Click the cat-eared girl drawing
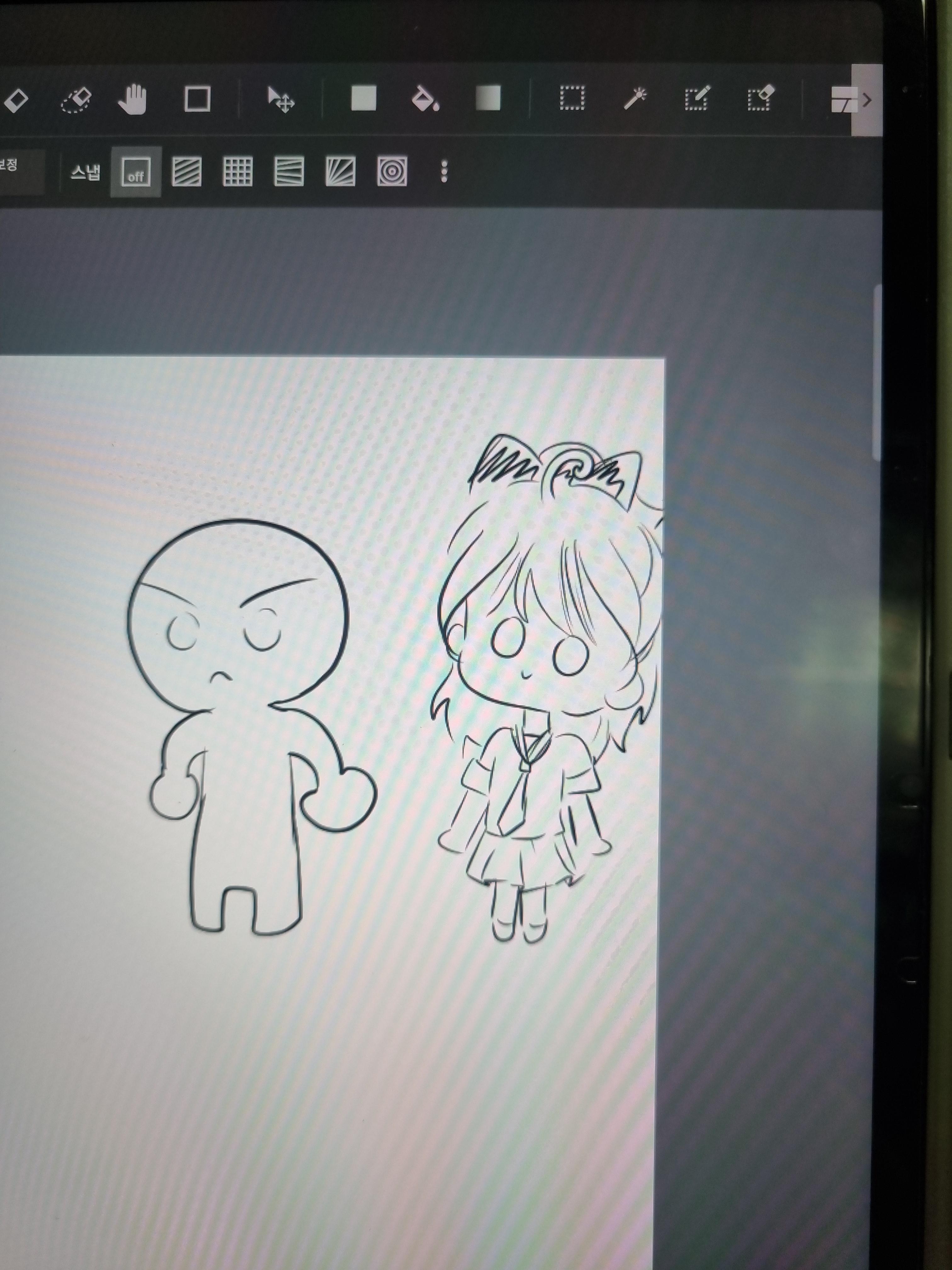The image size is (952, 1270). [548, 689]
